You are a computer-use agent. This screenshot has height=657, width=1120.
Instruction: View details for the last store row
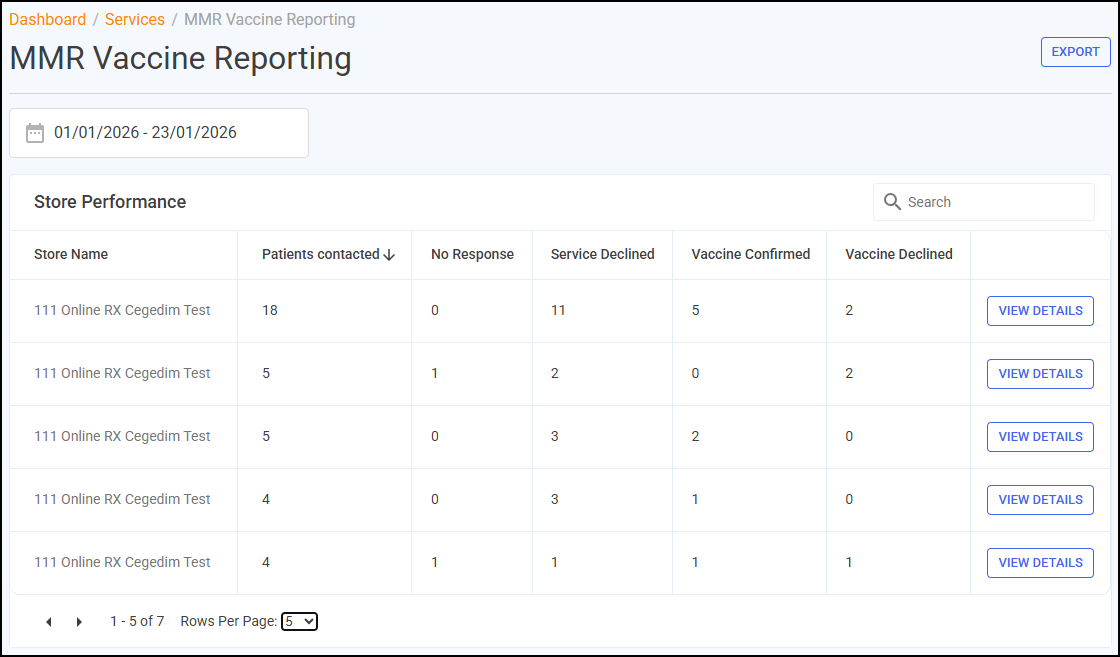point(1040,563)
